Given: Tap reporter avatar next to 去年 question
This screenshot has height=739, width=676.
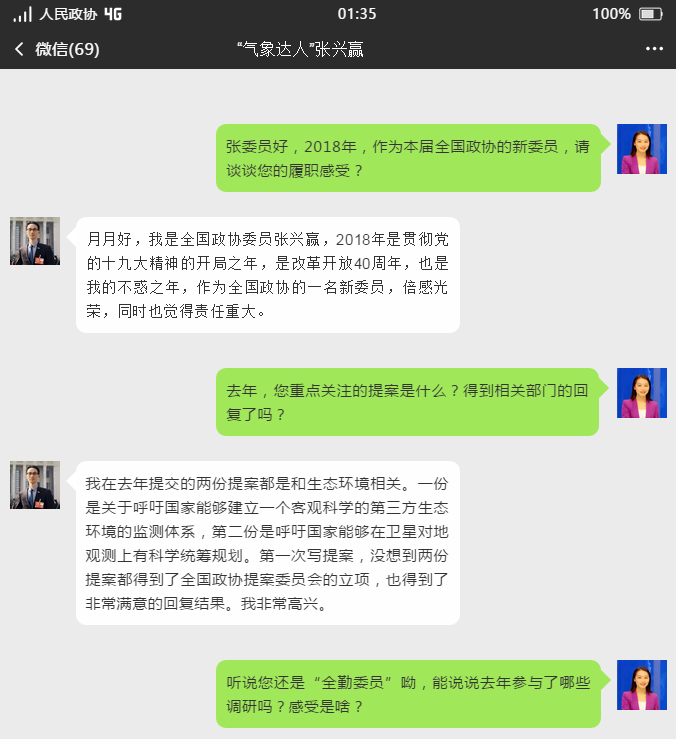Looking at the screenshot, I should click(642, 393).
